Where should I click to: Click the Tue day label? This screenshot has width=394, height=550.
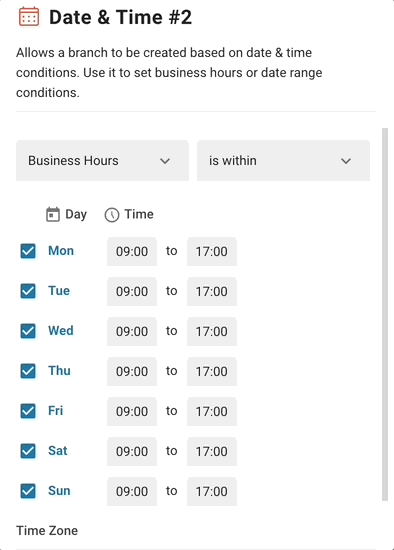click(x=59, y=291)
